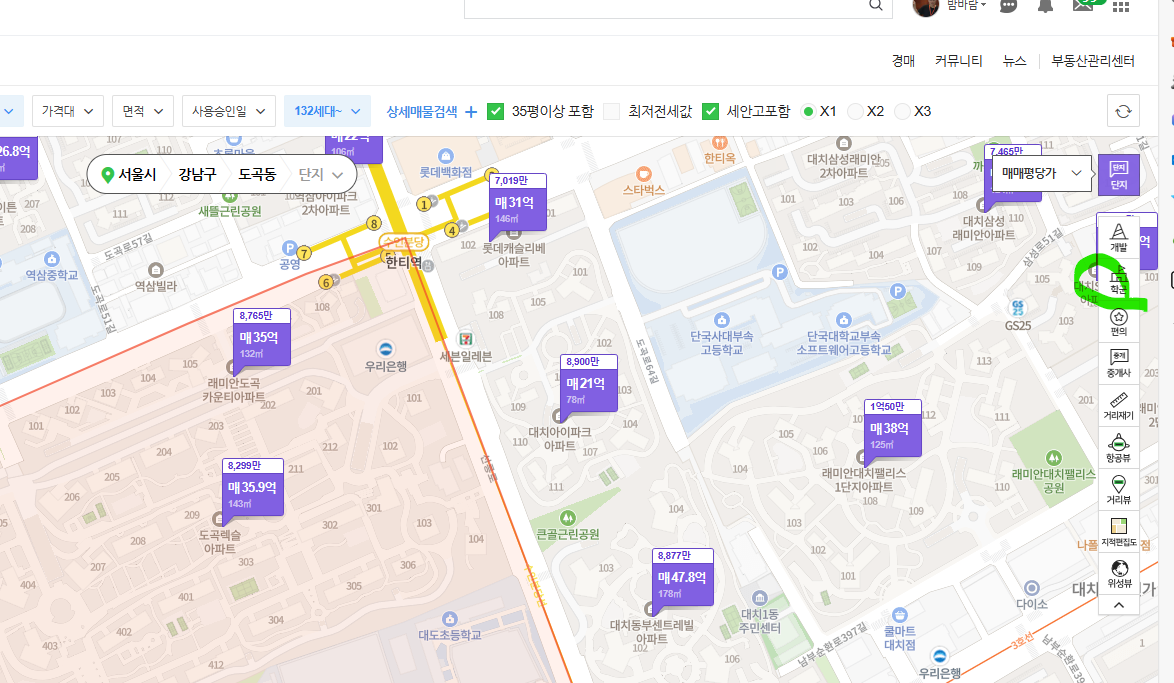Click the user profile avatar
The height and width of the screenshot is (683, 1174).
point(925,6)
